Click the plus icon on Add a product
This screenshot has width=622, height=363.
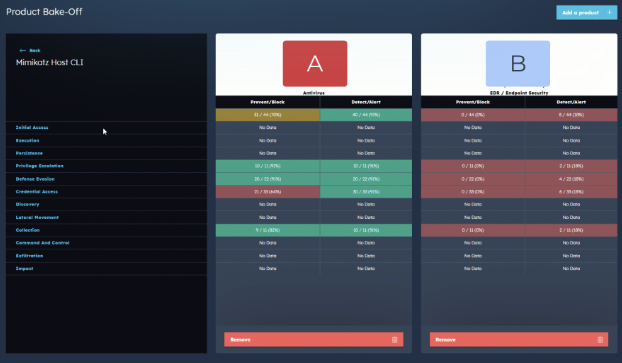pos(610,13)
